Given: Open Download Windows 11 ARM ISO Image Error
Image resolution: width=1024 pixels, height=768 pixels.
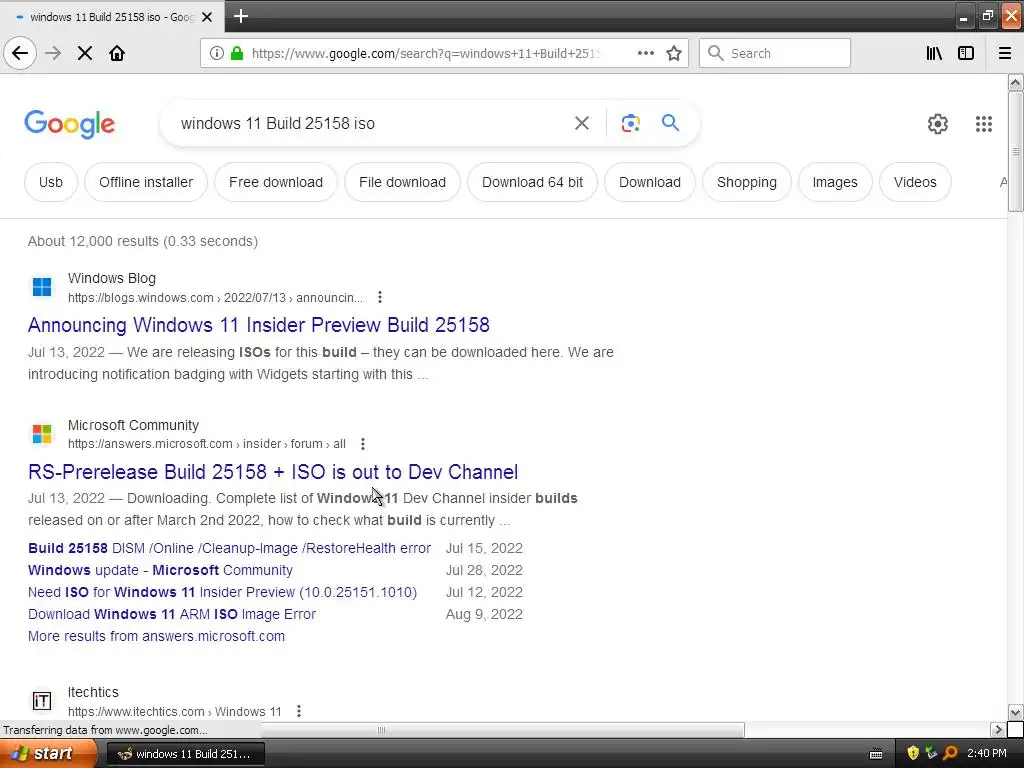Looking at the screenshot, I should (172, 615).
